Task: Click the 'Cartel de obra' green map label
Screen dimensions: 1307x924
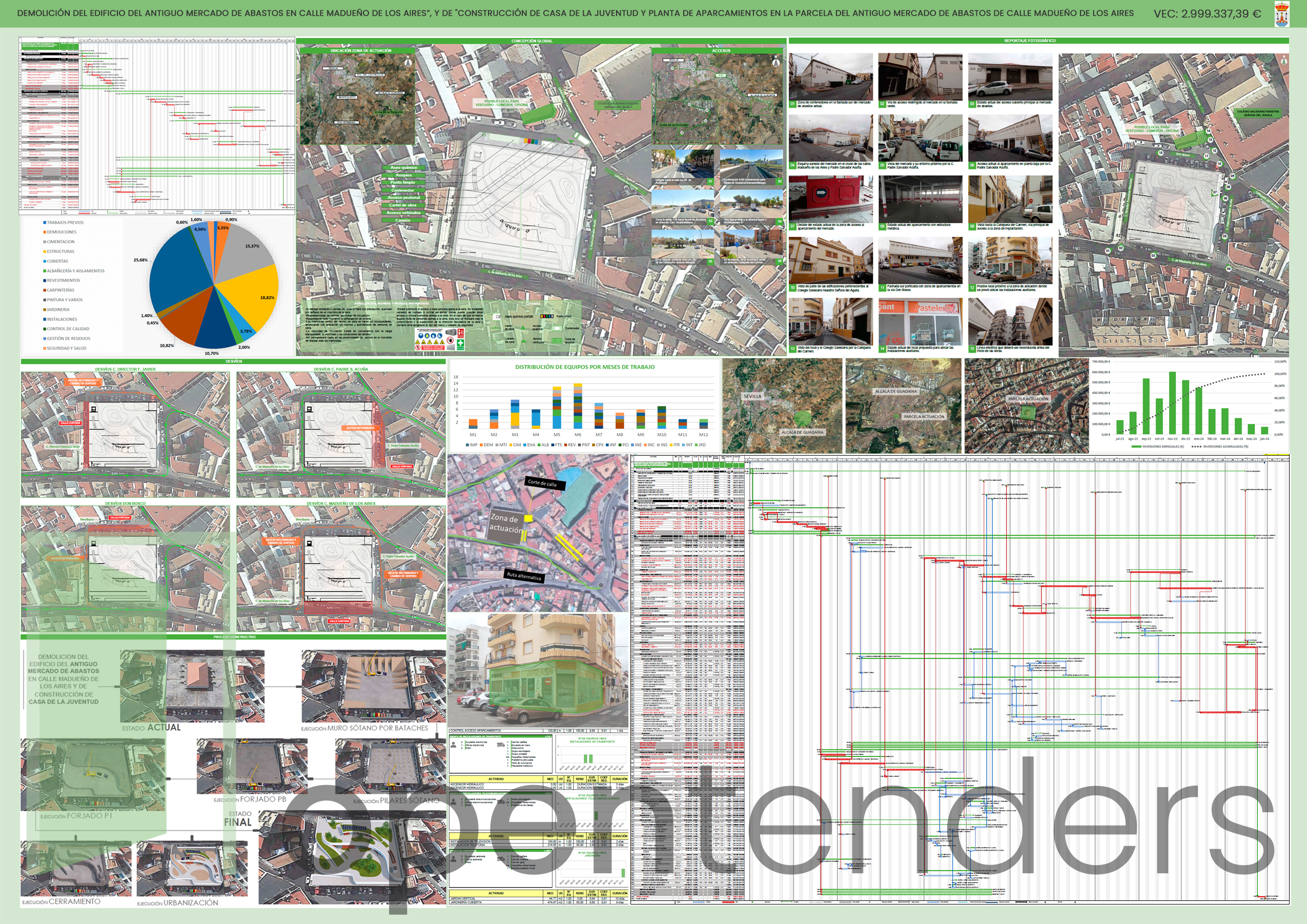Action: point(403,206)
